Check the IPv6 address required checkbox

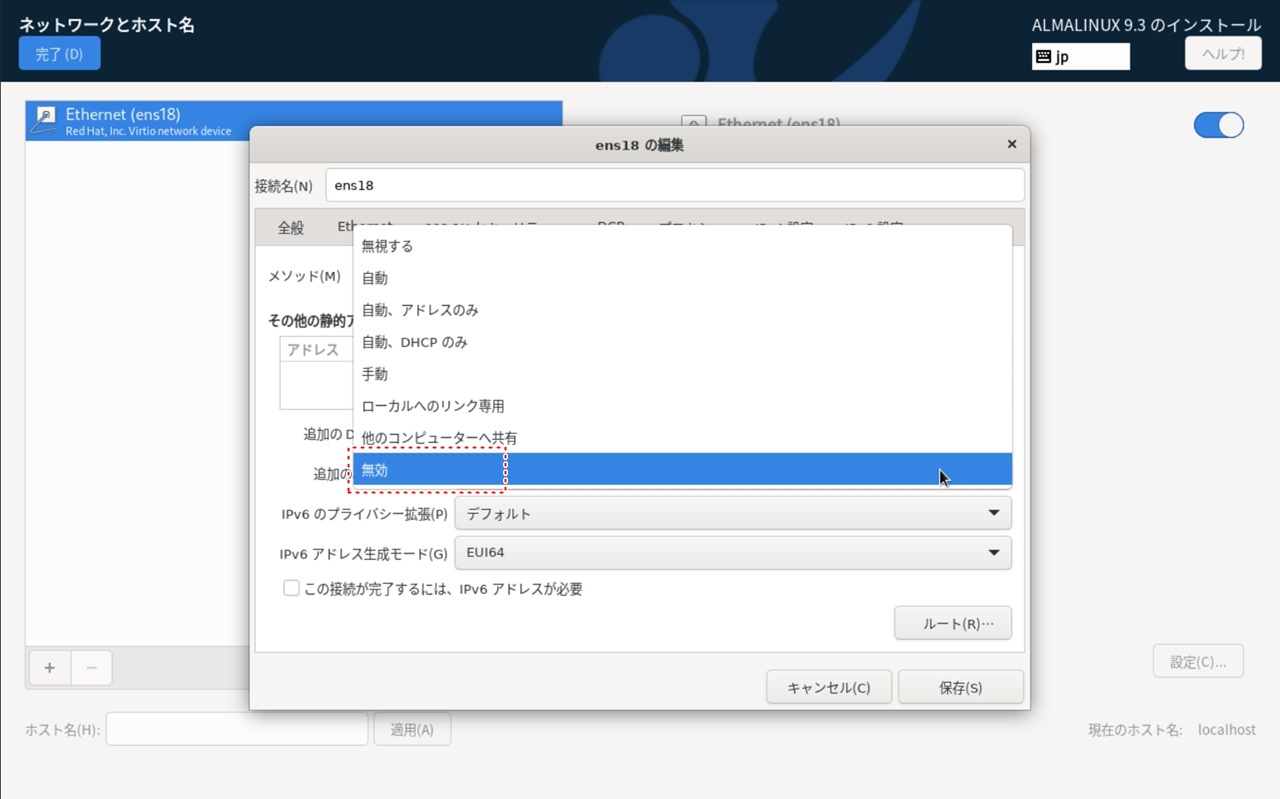tap(291, 589)
